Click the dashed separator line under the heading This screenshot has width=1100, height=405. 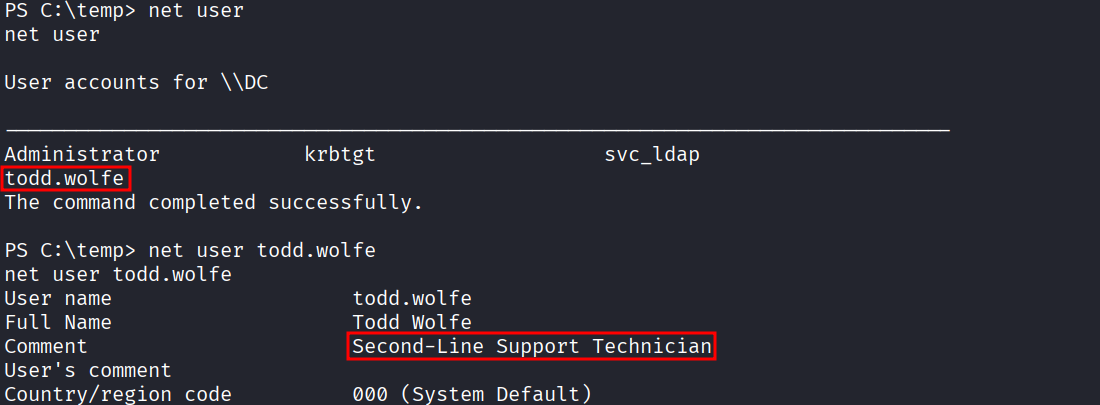coord(477,130)
